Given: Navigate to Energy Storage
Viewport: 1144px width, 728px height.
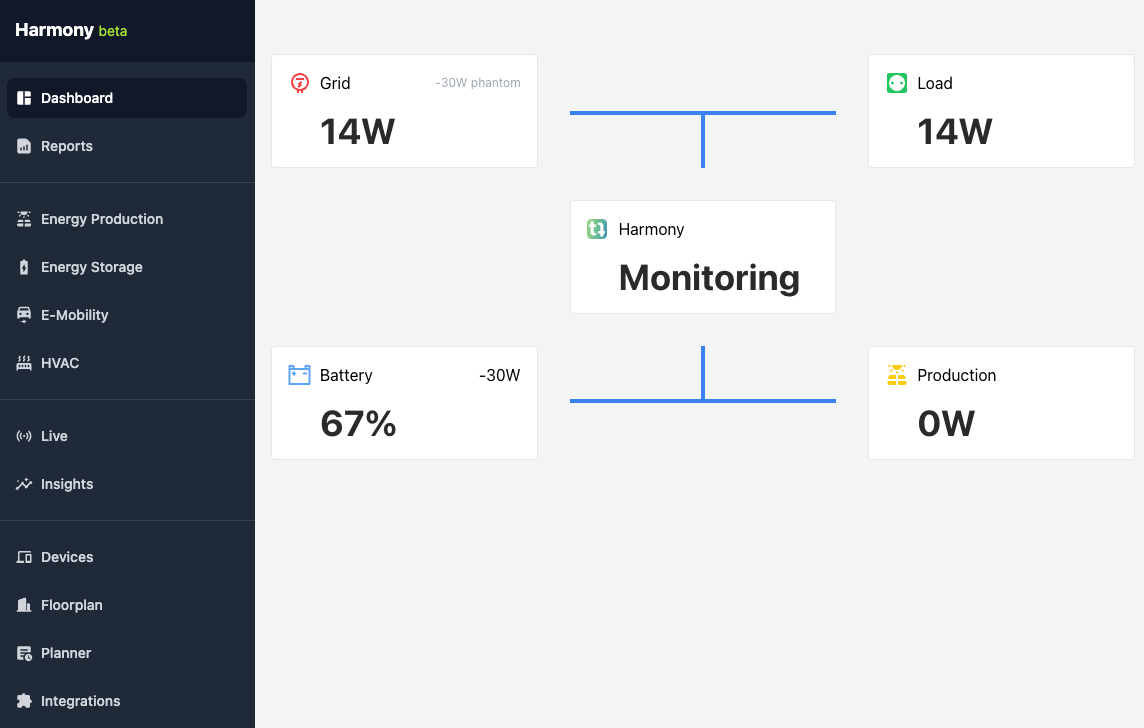Looking at the screenshot, I should tap(92, 267).
